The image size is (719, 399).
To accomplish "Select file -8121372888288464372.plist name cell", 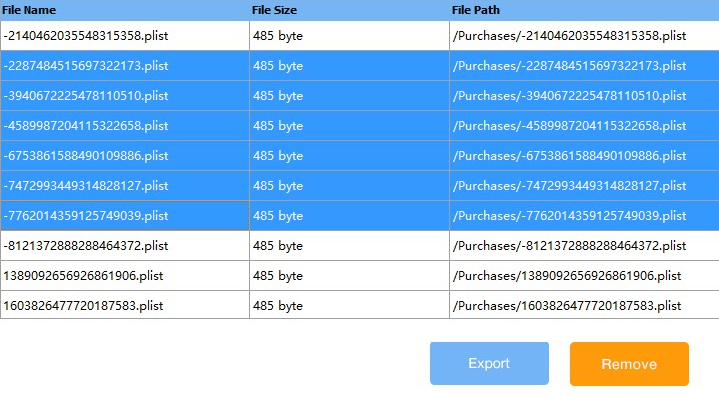I will click(x=125, y=246).
